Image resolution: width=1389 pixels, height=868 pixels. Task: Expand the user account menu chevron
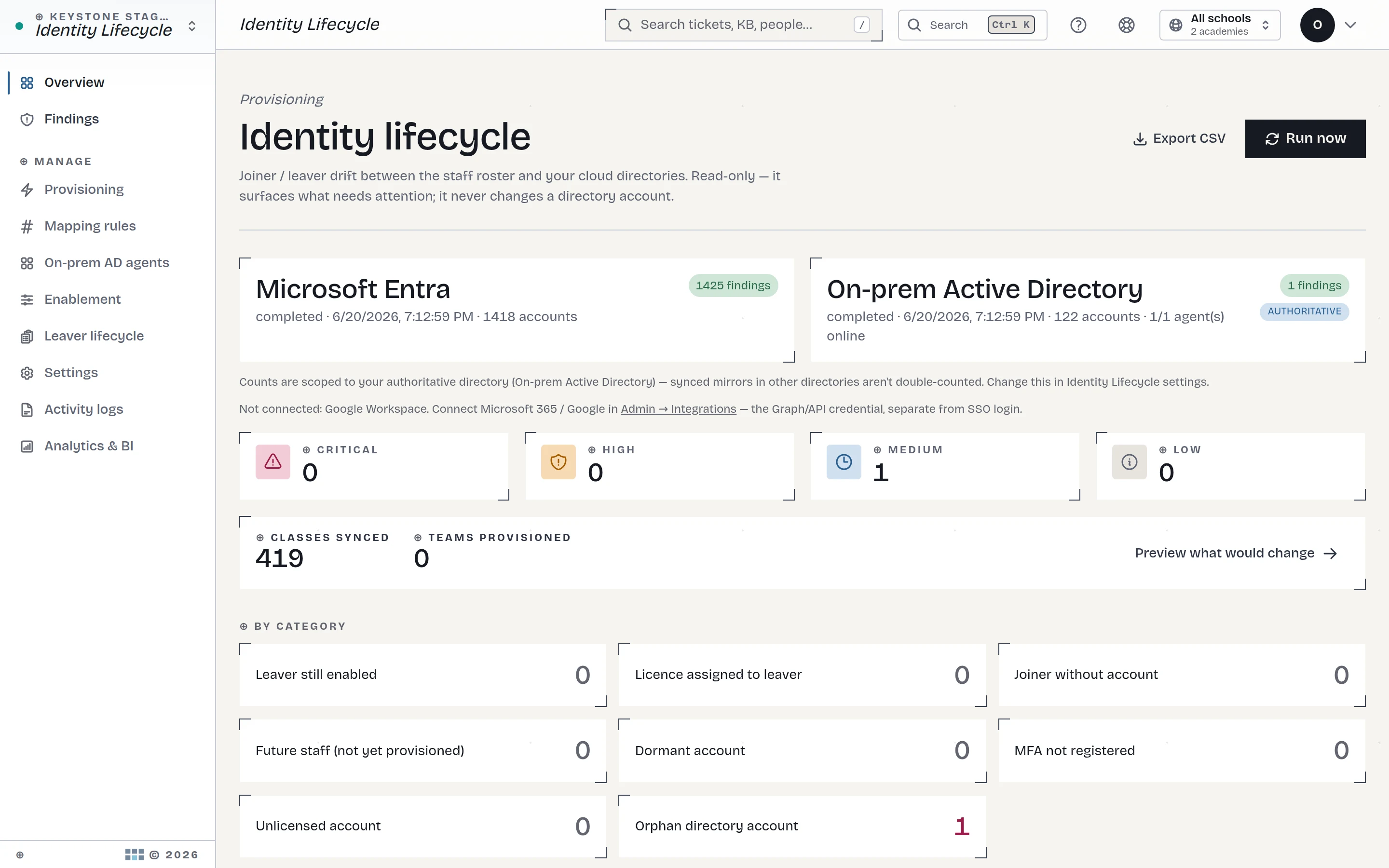(x=1350, y=25)
